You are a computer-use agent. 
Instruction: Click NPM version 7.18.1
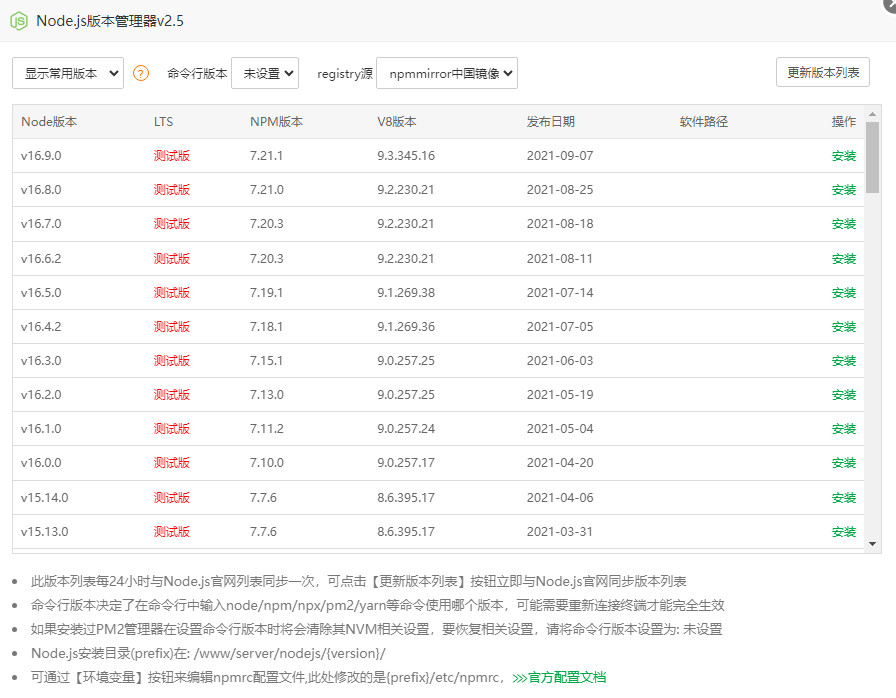pyautogui.click(x=266, y=327)
